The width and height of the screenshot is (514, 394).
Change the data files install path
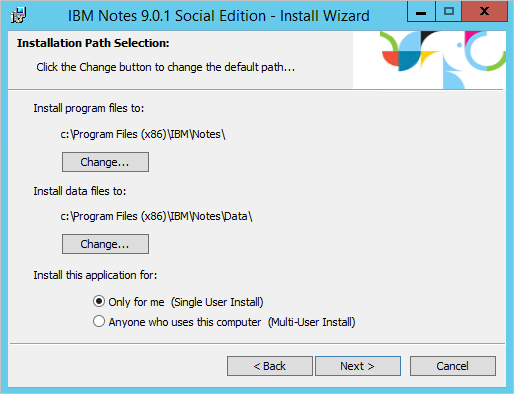pos(105,244)
